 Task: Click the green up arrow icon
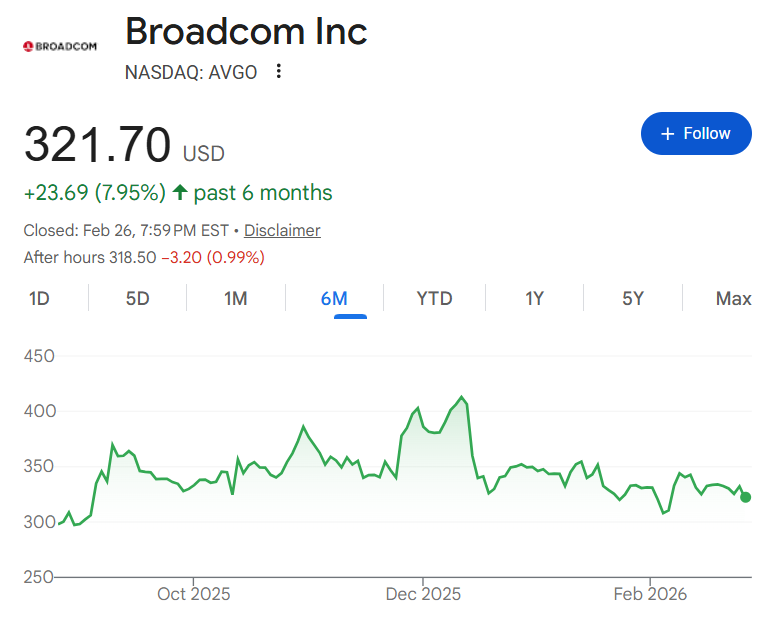pyautogui.click(x=180, y=192)
